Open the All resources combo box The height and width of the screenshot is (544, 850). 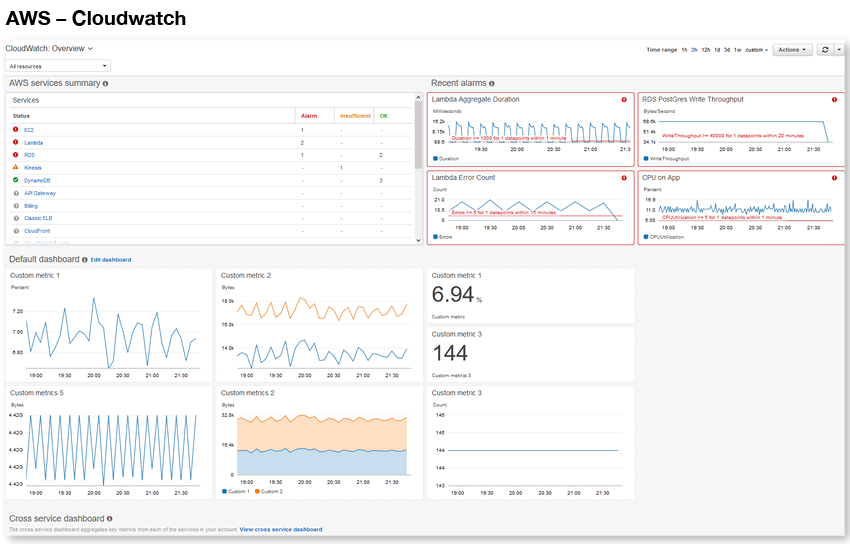click(58, 66)
